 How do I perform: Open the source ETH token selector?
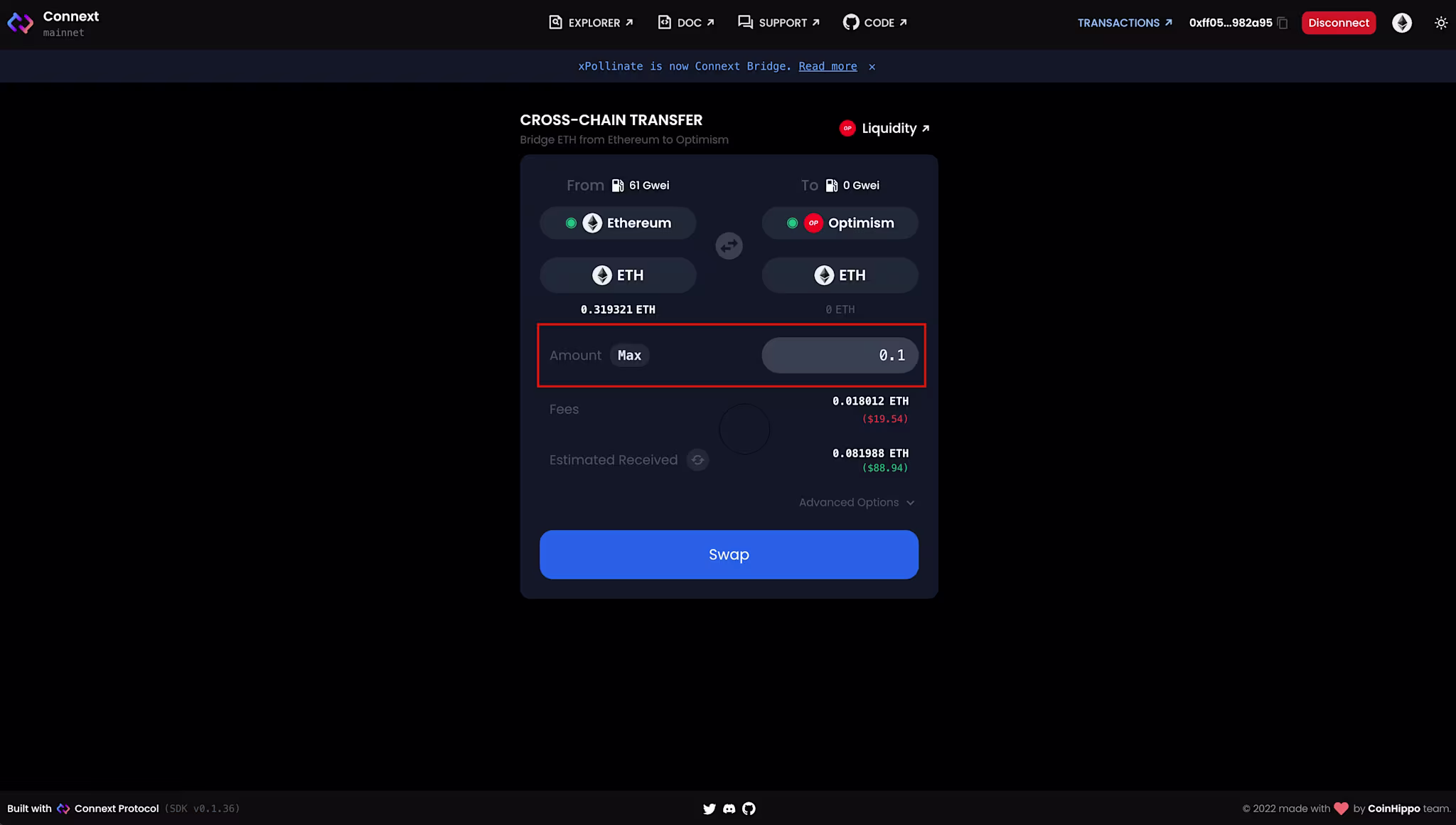pos(618,275)
